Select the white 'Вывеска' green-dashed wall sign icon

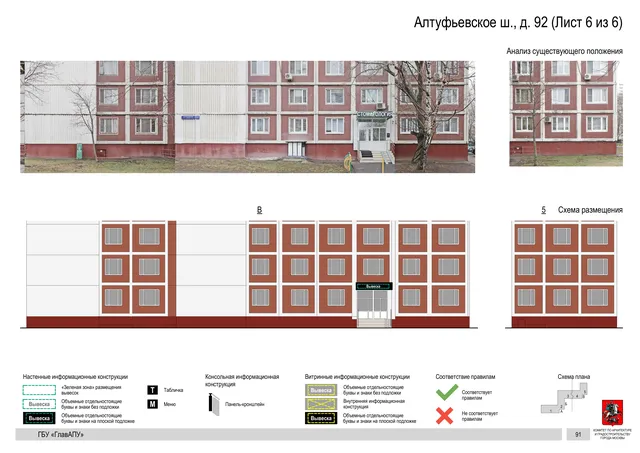click(39, 404)
